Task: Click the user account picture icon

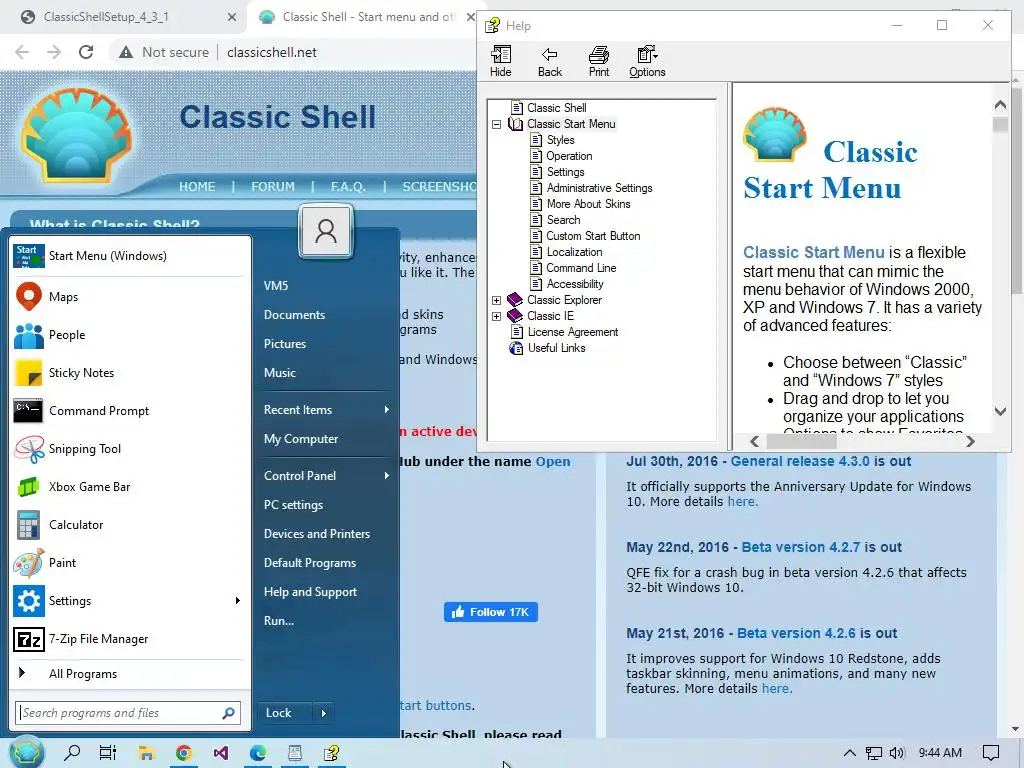Action: coord(325,231)
